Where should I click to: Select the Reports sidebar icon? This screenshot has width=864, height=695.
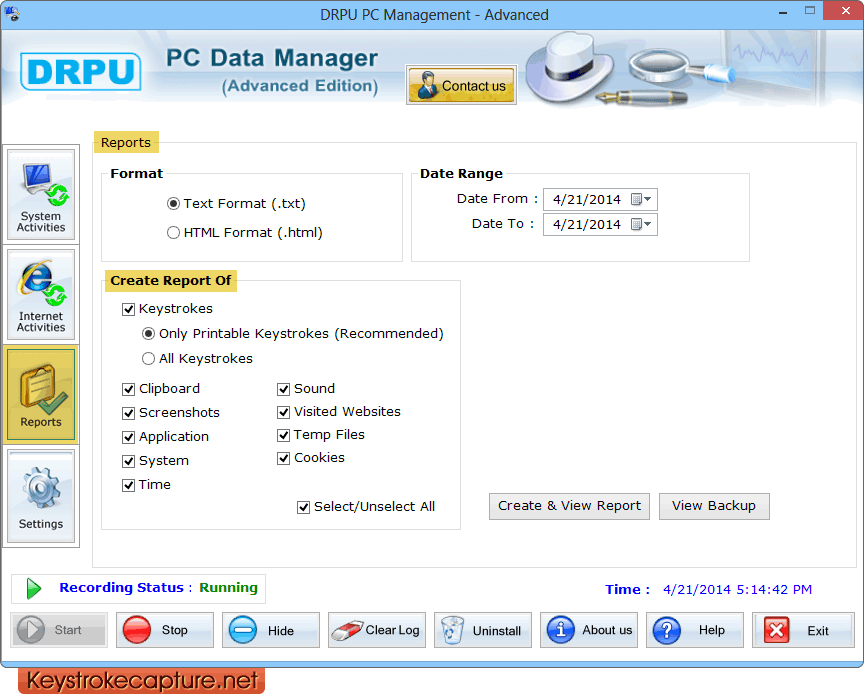coord(41,394)
